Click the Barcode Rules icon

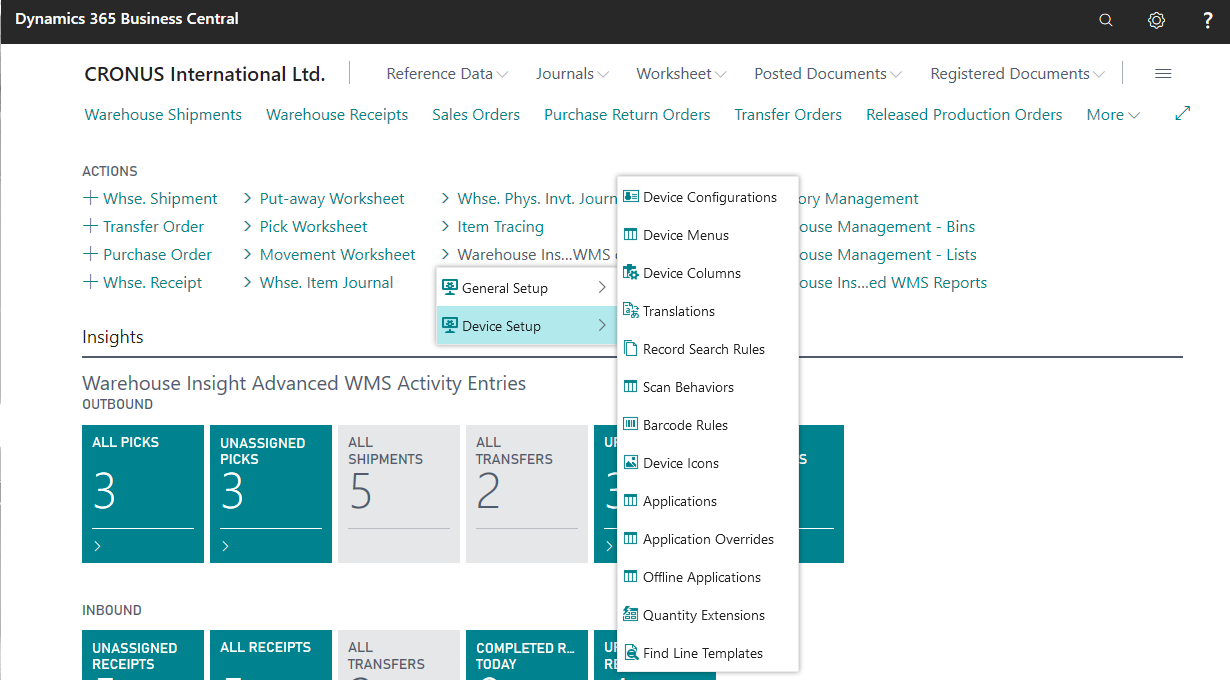631,425
